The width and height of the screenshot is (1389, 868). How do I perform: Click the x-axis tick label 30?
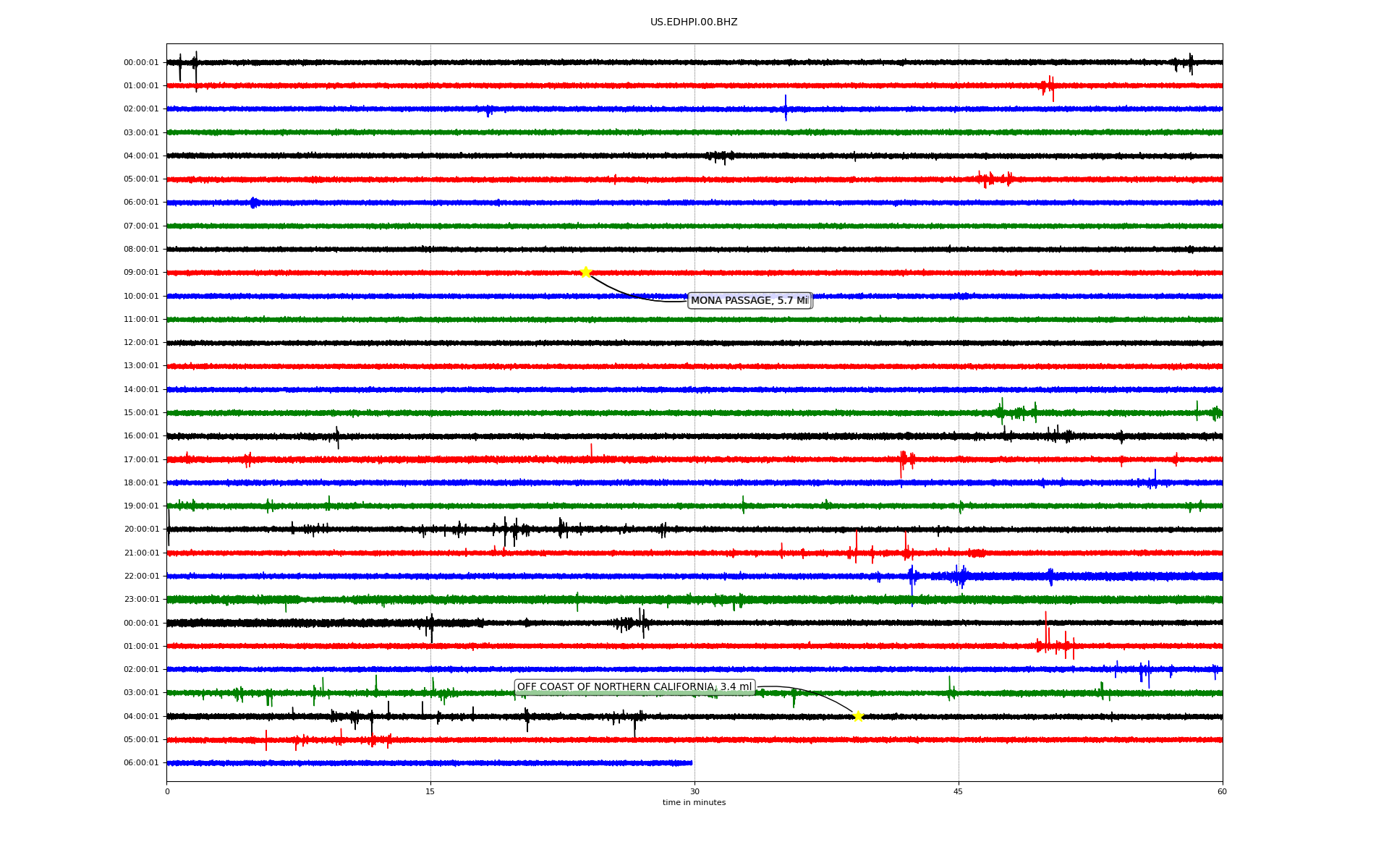pos(694,792)
